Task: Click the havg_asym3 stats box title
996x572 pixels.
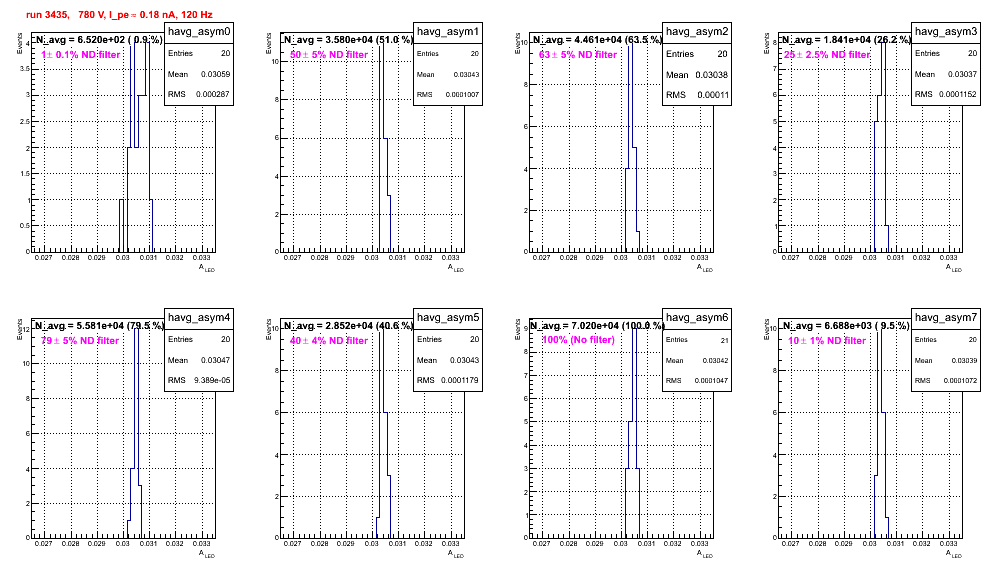Action: click(x=946, y=32)
